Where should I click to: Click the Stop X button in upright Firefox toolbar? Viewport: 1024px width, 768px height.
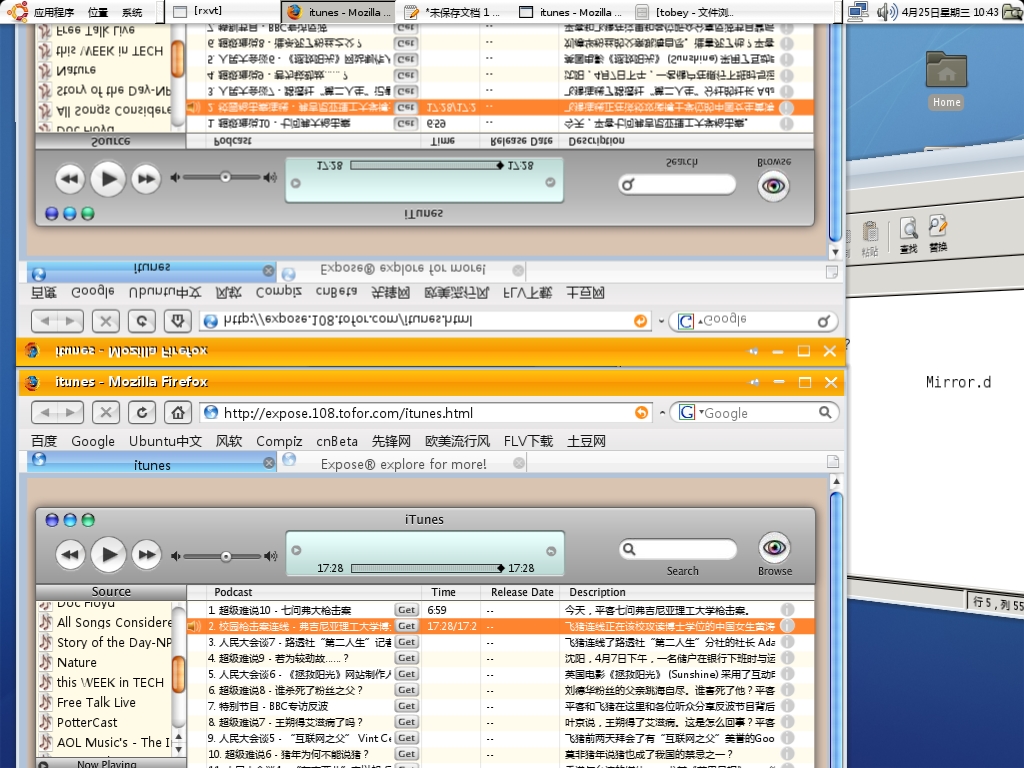(106, 412)
